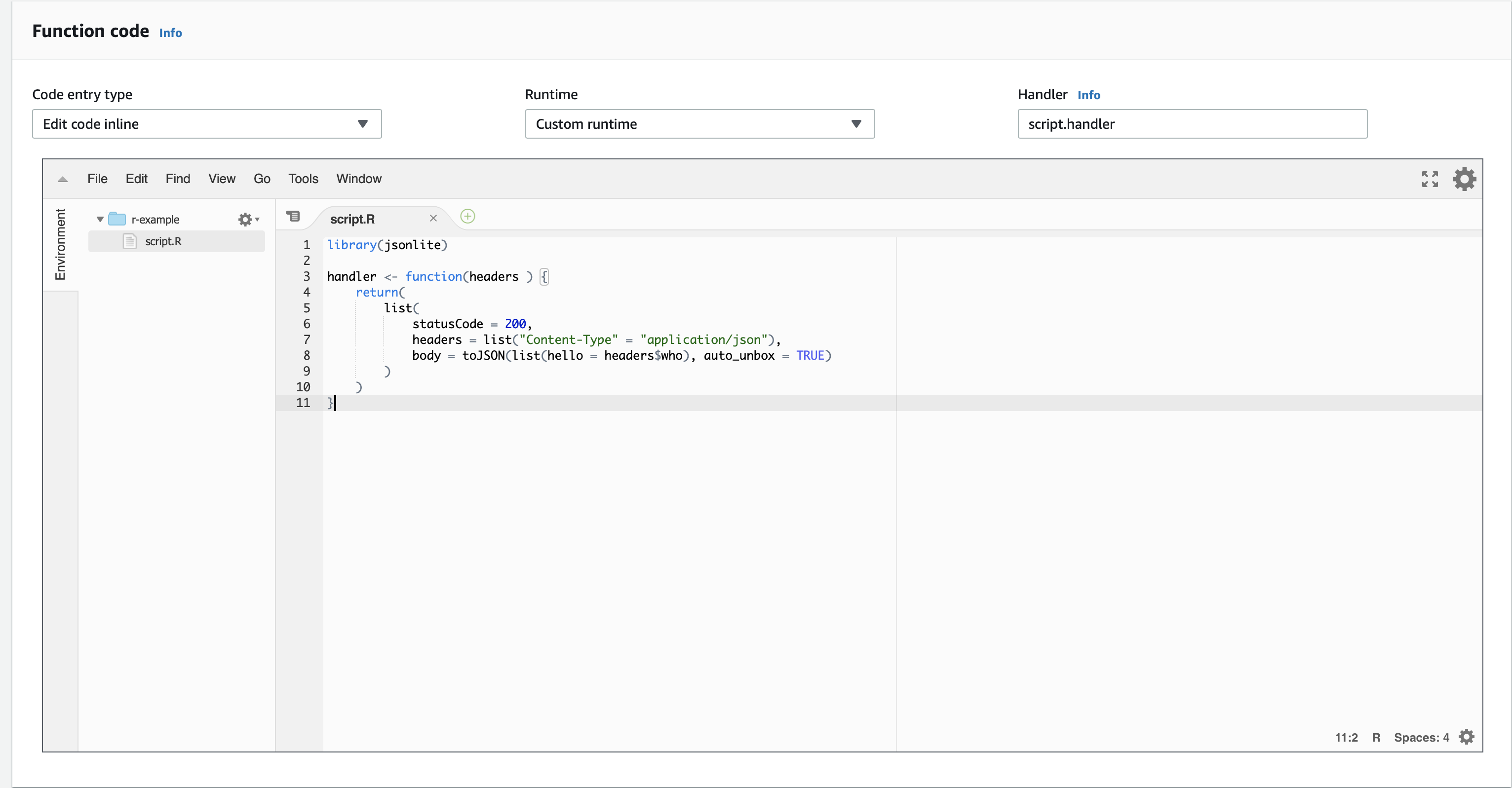Viewport: 1512px width, 788px height.
Task: Open the editor preferences gear
Action: point(1464,179)
